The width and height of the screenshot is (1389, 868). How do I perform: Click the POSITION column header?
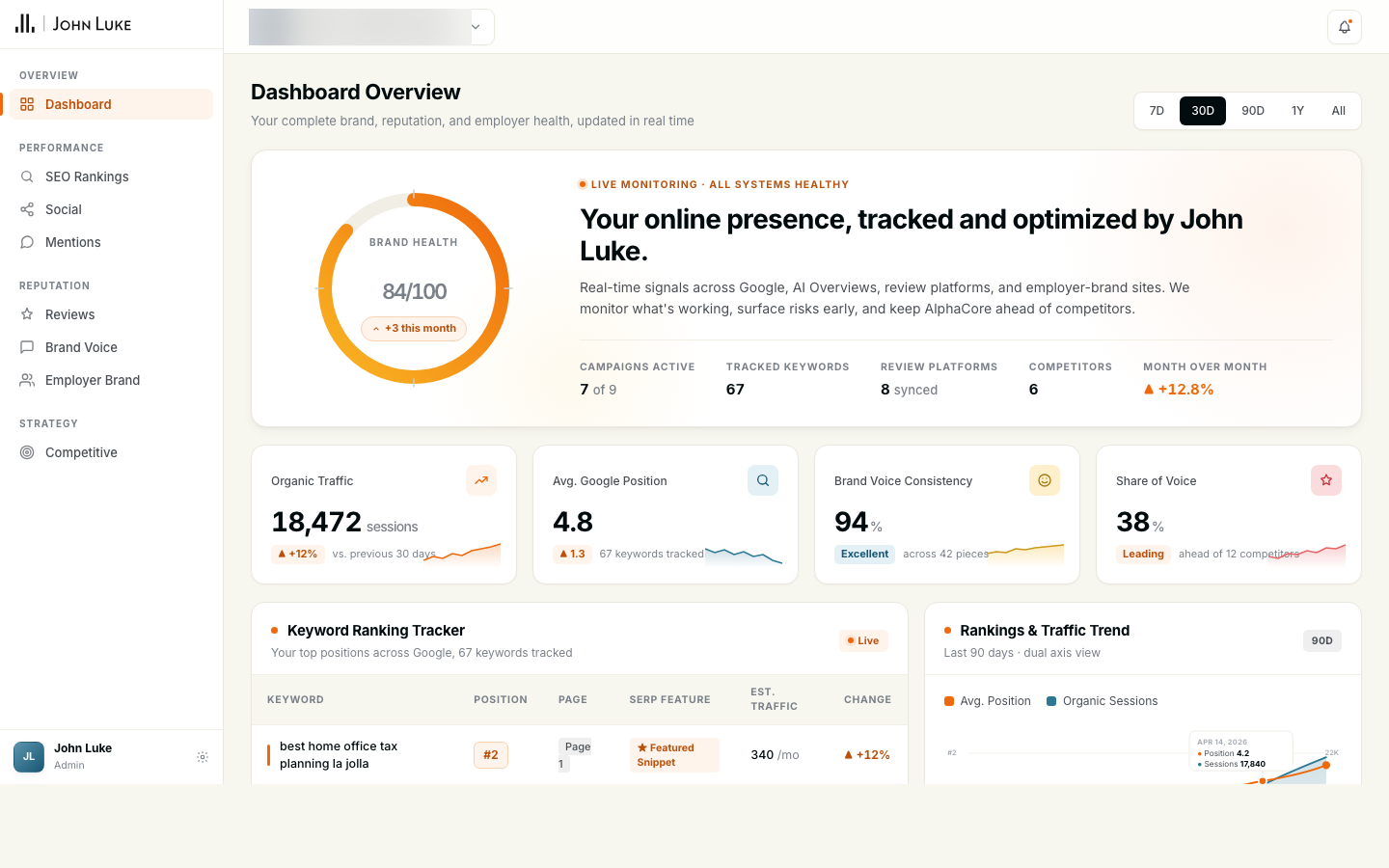click(x=501, y=700)
